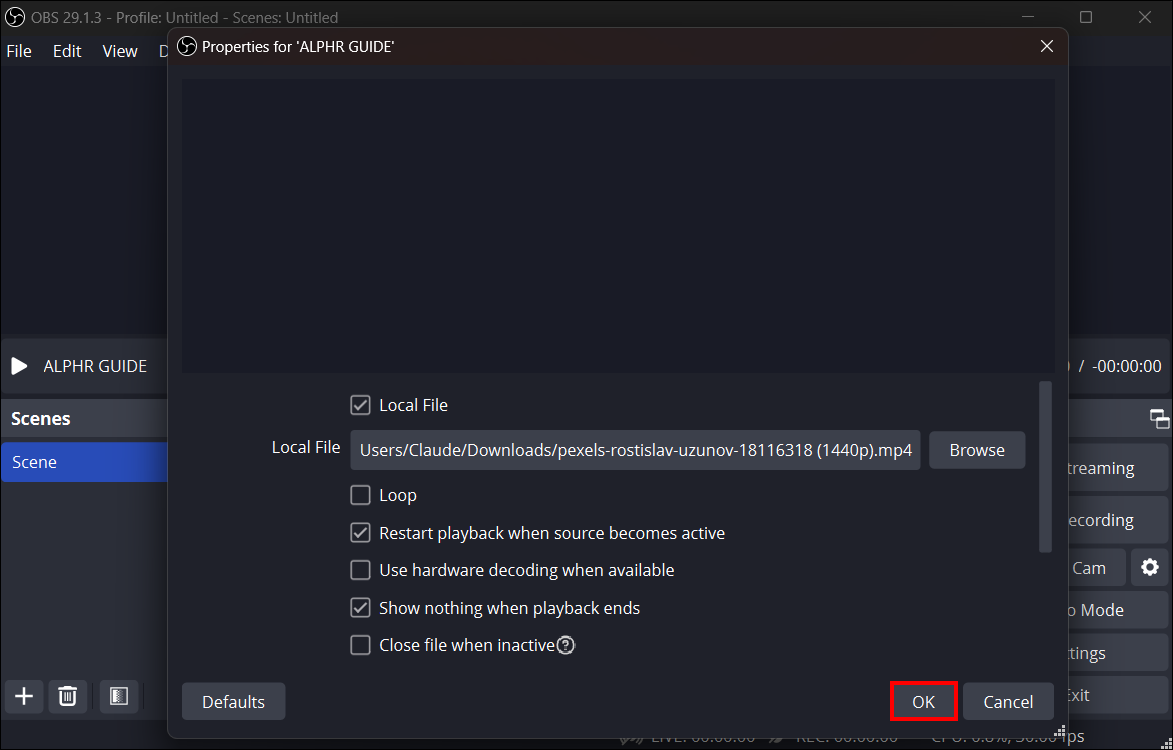Viewport: 1173px width, 750px height.
Task: Click the Browse button
Action: tap(977, 450)
